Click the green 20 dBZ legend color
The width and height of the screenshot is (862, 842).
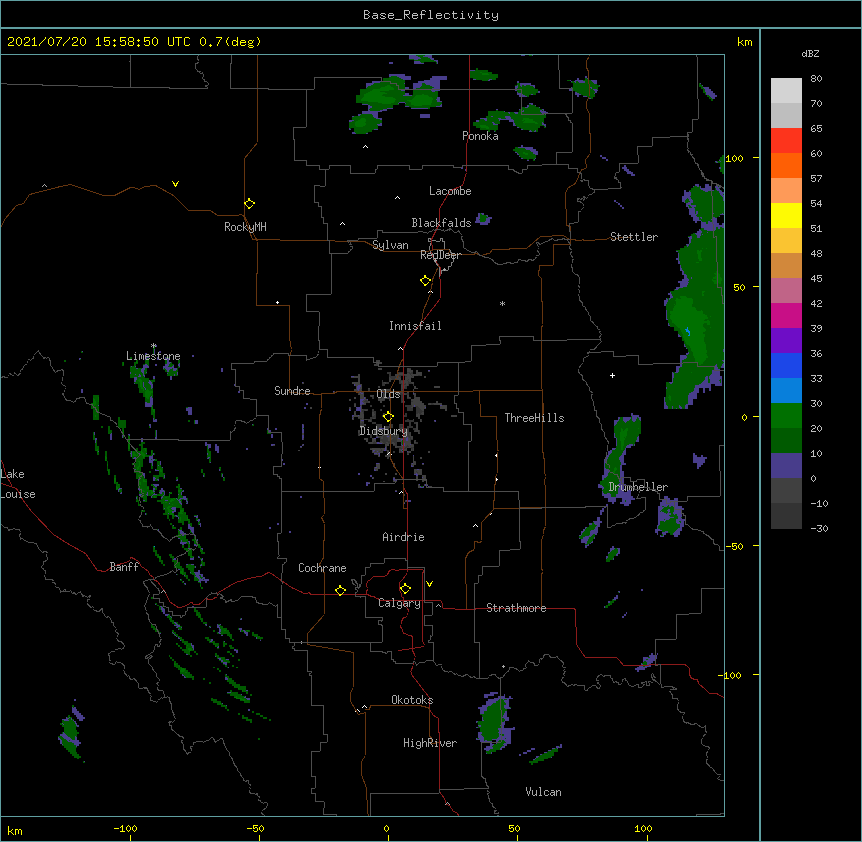786,416
